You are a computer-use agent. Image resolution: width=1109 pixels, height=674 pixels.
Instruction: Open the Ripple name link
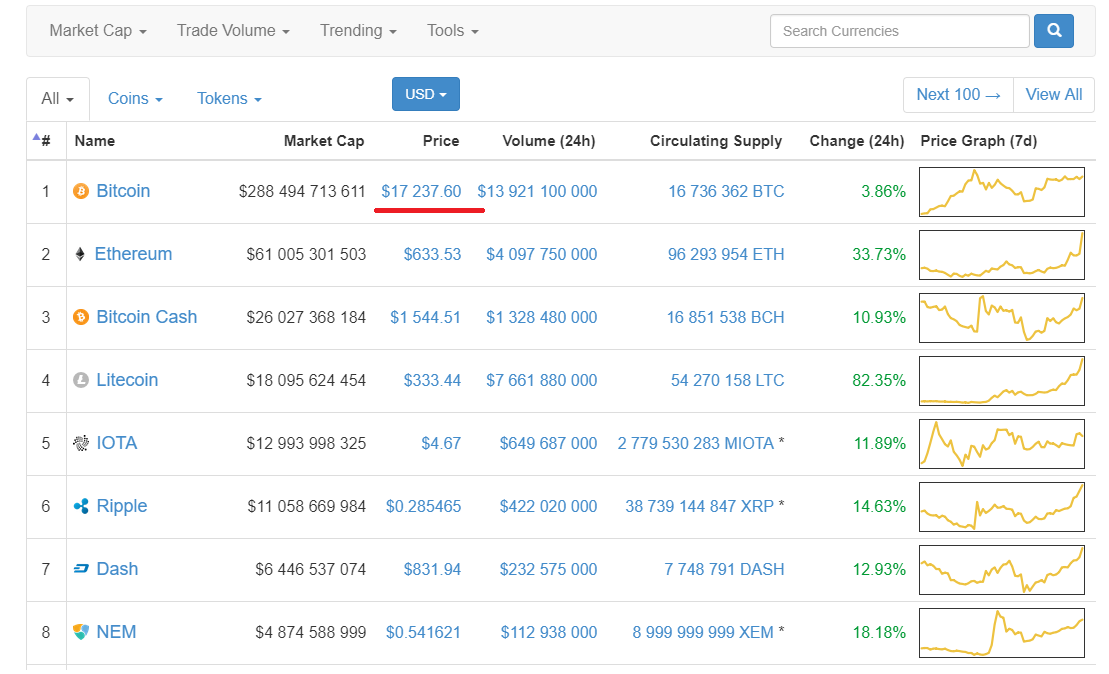point(122,506)
